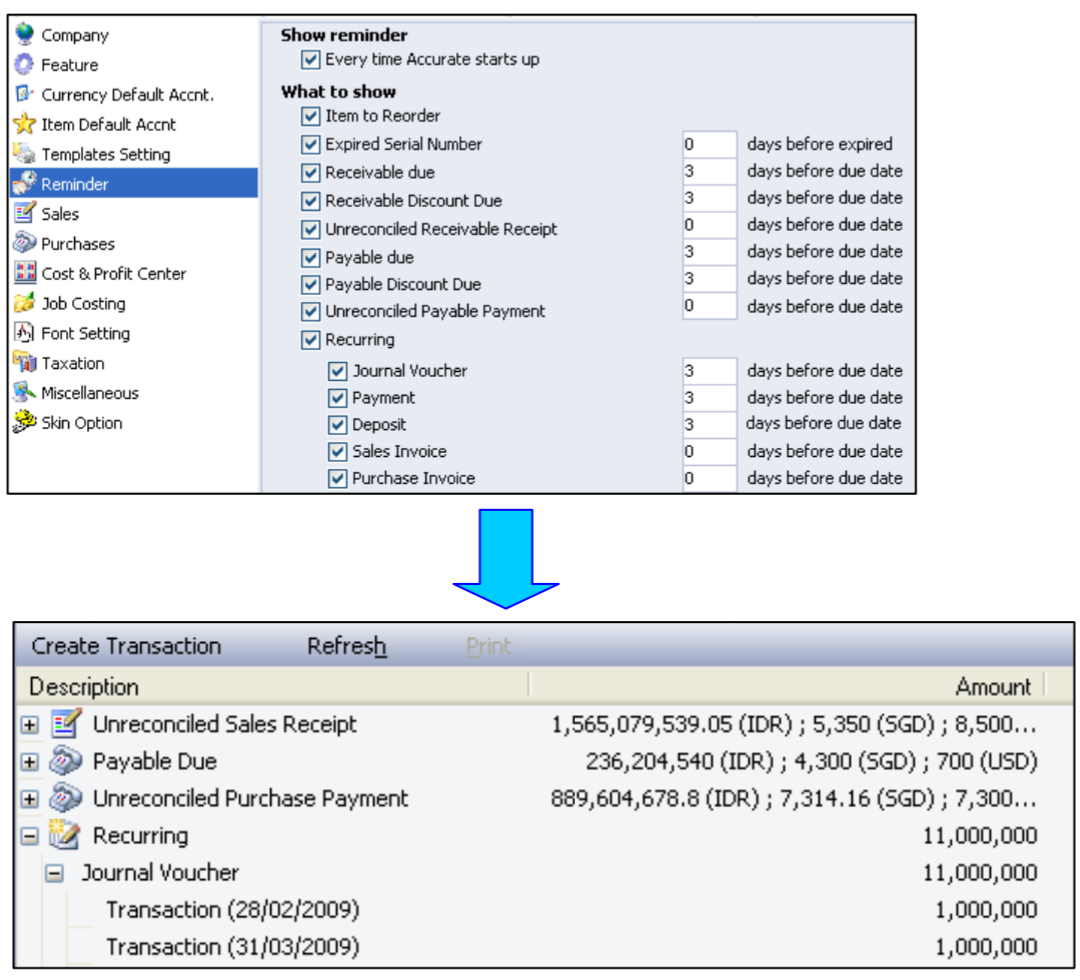
Task: Click the Payable Due row icon
Action: point(65,762)
